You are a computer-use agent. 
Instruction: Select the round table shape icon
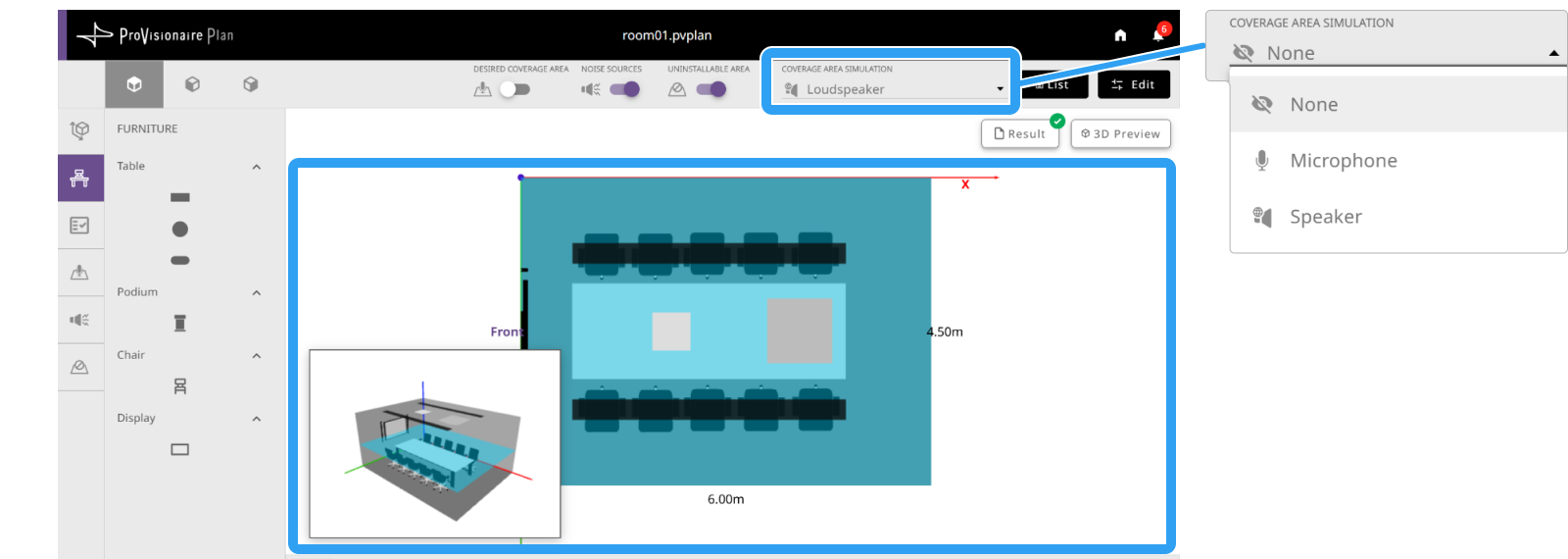click(x=180, y=229)
